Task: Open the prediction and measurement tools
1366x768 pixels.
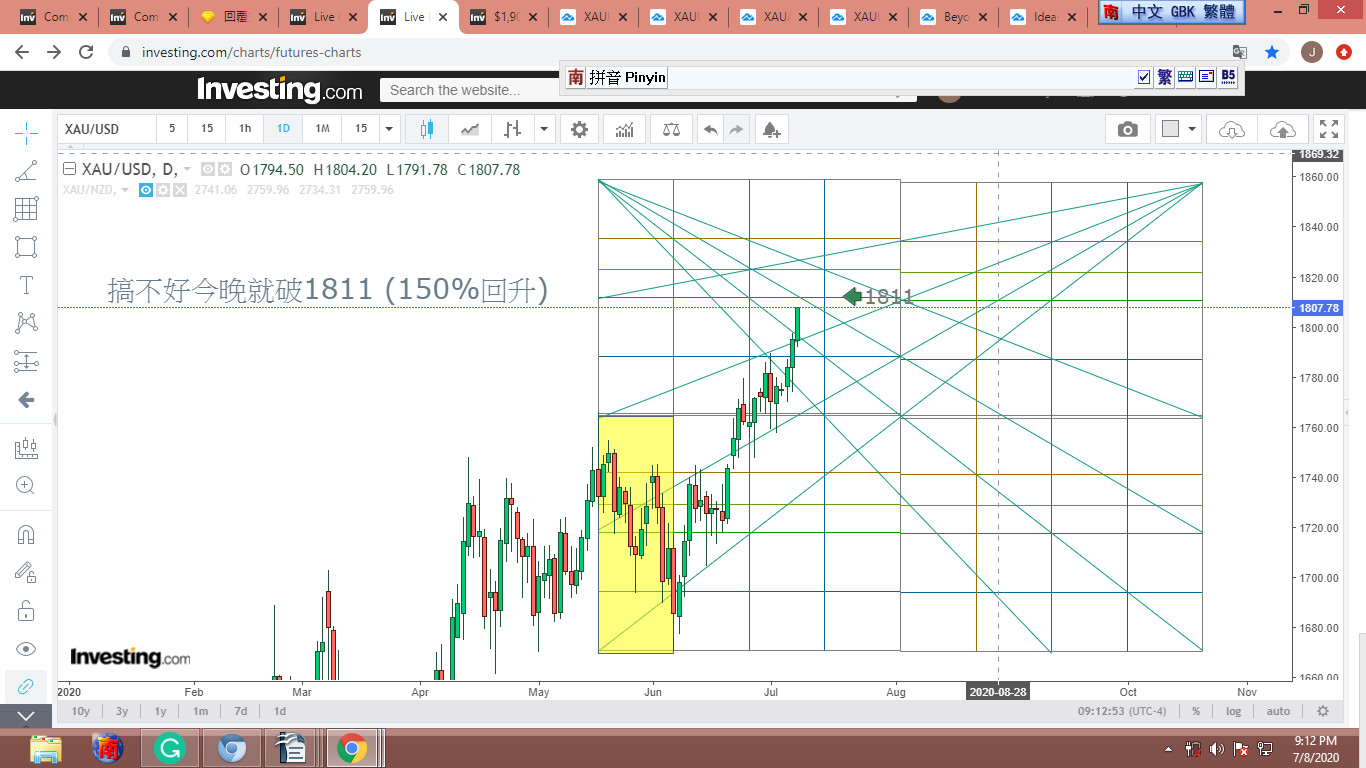Action: (26, 361)
